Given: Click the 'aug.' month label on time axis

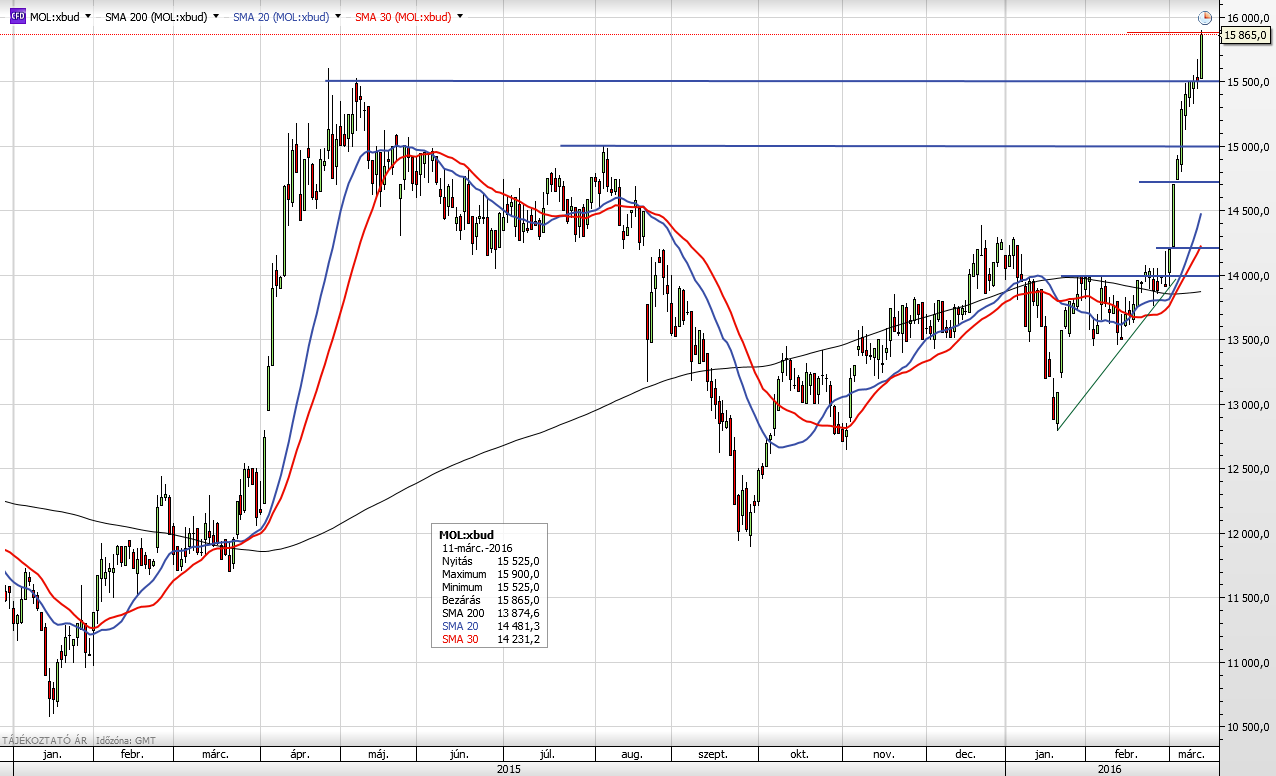Looking at the screenshot, I should pos(633,754).
